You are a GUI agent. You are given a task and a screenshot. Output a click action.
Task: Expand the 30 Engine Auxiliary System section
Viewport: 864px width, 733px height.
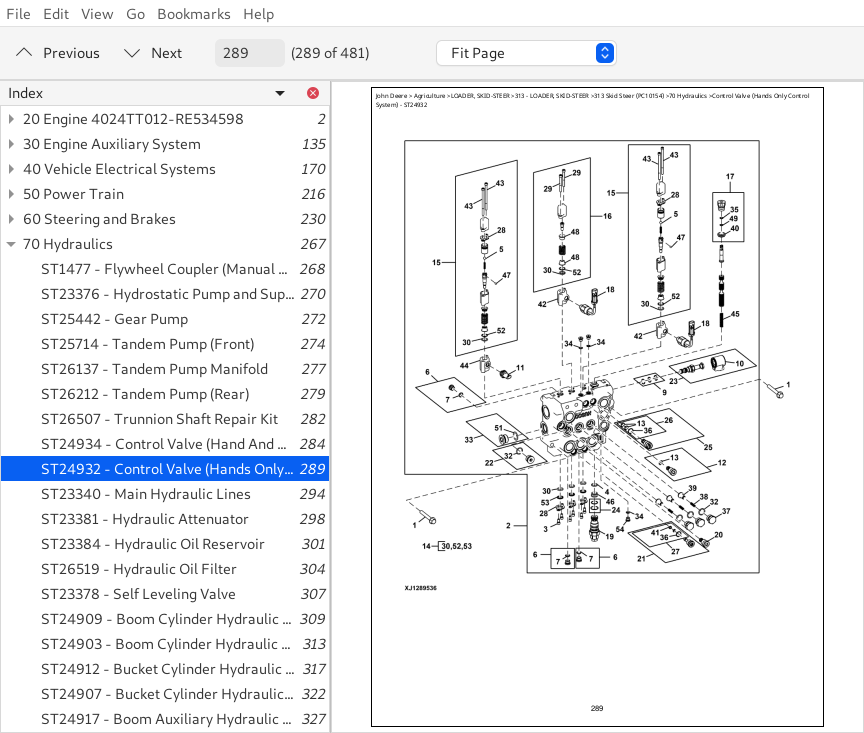(11, 144)
